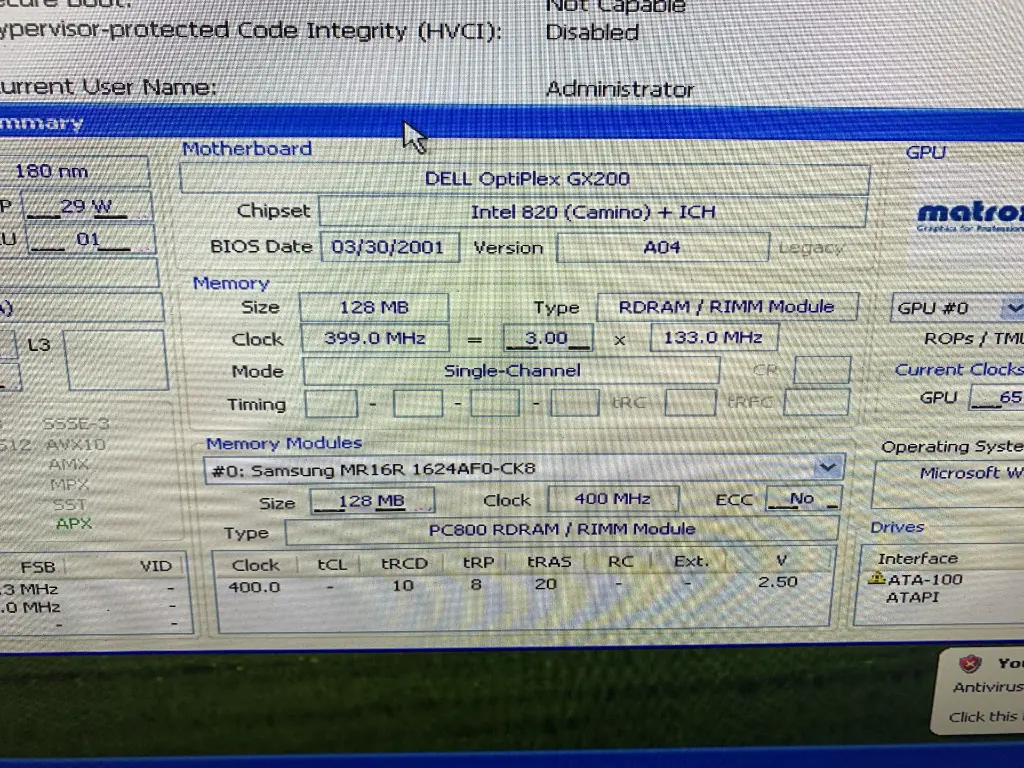The width and height of the screenshot is (1024, 768).
Task: Click the Ext. column header
Action: (x=691, y=561)
